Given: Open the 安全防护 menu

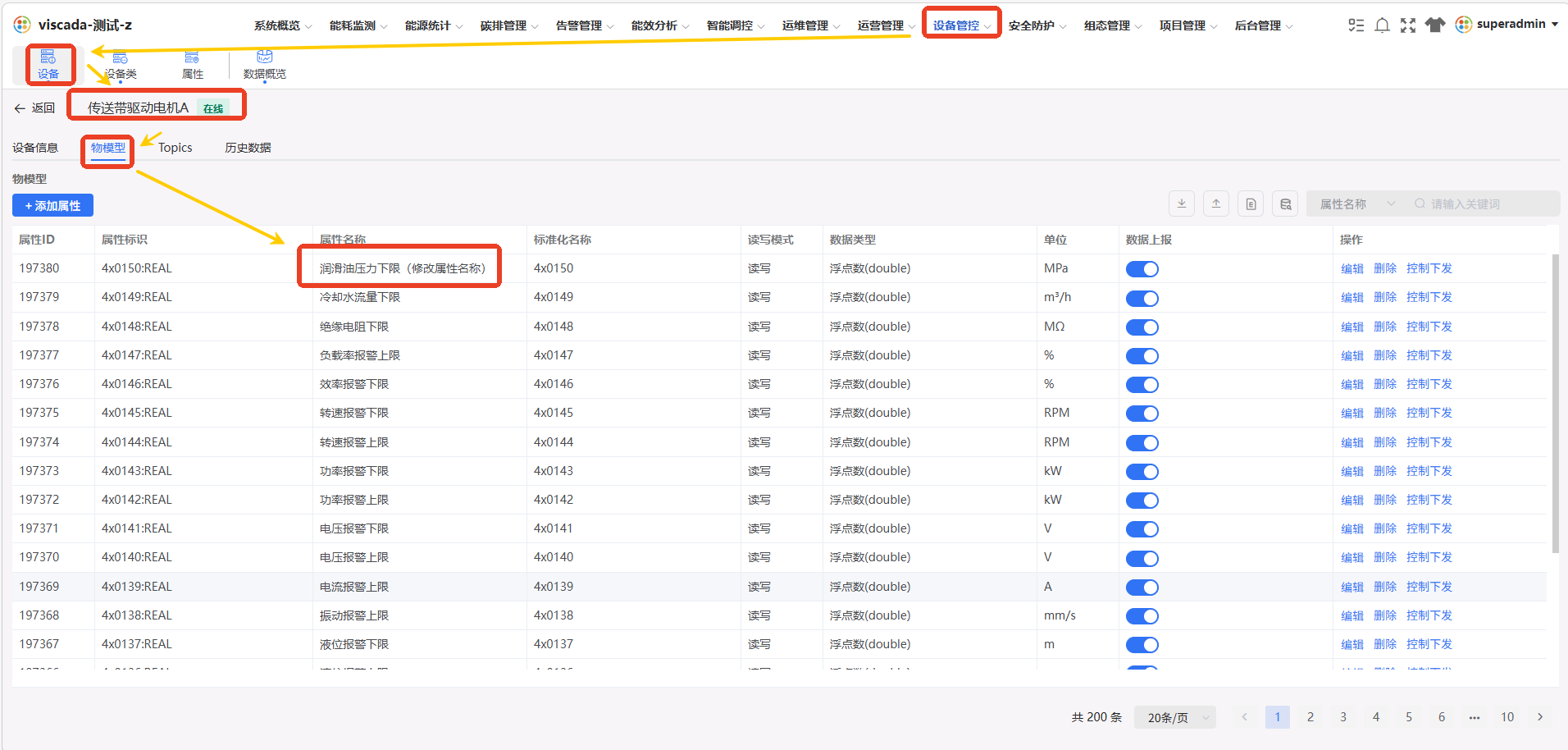Looking at the screenshot, I should [x=1037, y=25].
